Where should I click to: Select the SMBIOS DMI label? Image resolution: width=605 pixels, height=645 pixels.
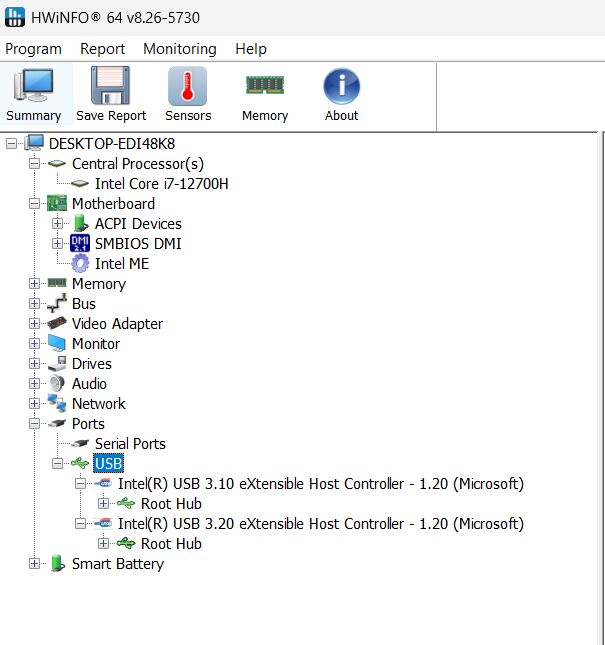tap(138, 244)
